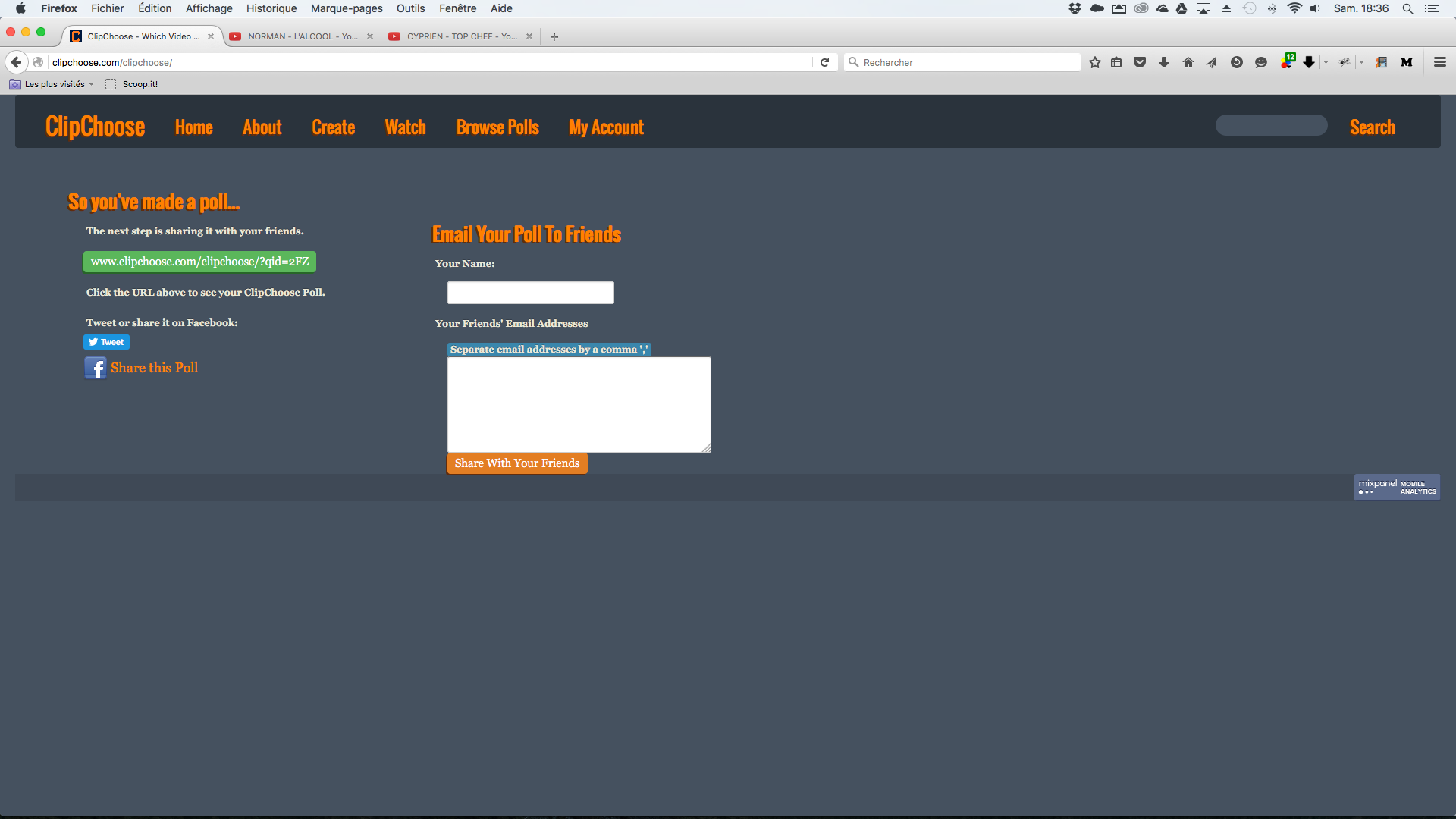The image size is (1456, 819).
Task: Bookmark this page with the star icon
Action: pyautogui.click(x=1094, y=62)
